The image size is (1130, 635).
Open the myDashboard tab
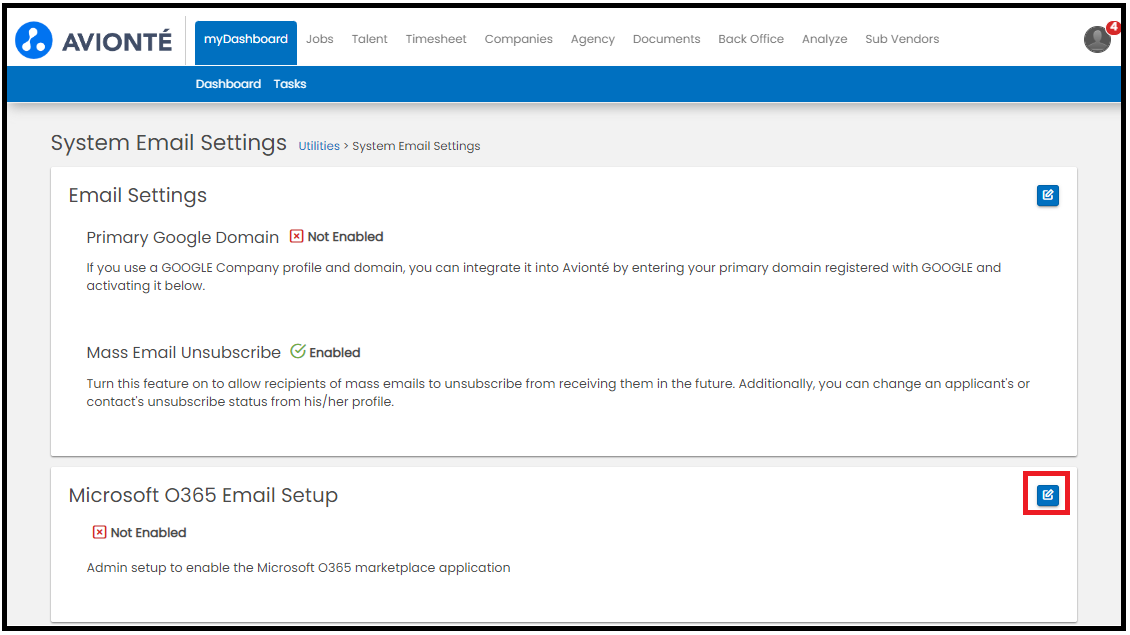pos(246,43)
